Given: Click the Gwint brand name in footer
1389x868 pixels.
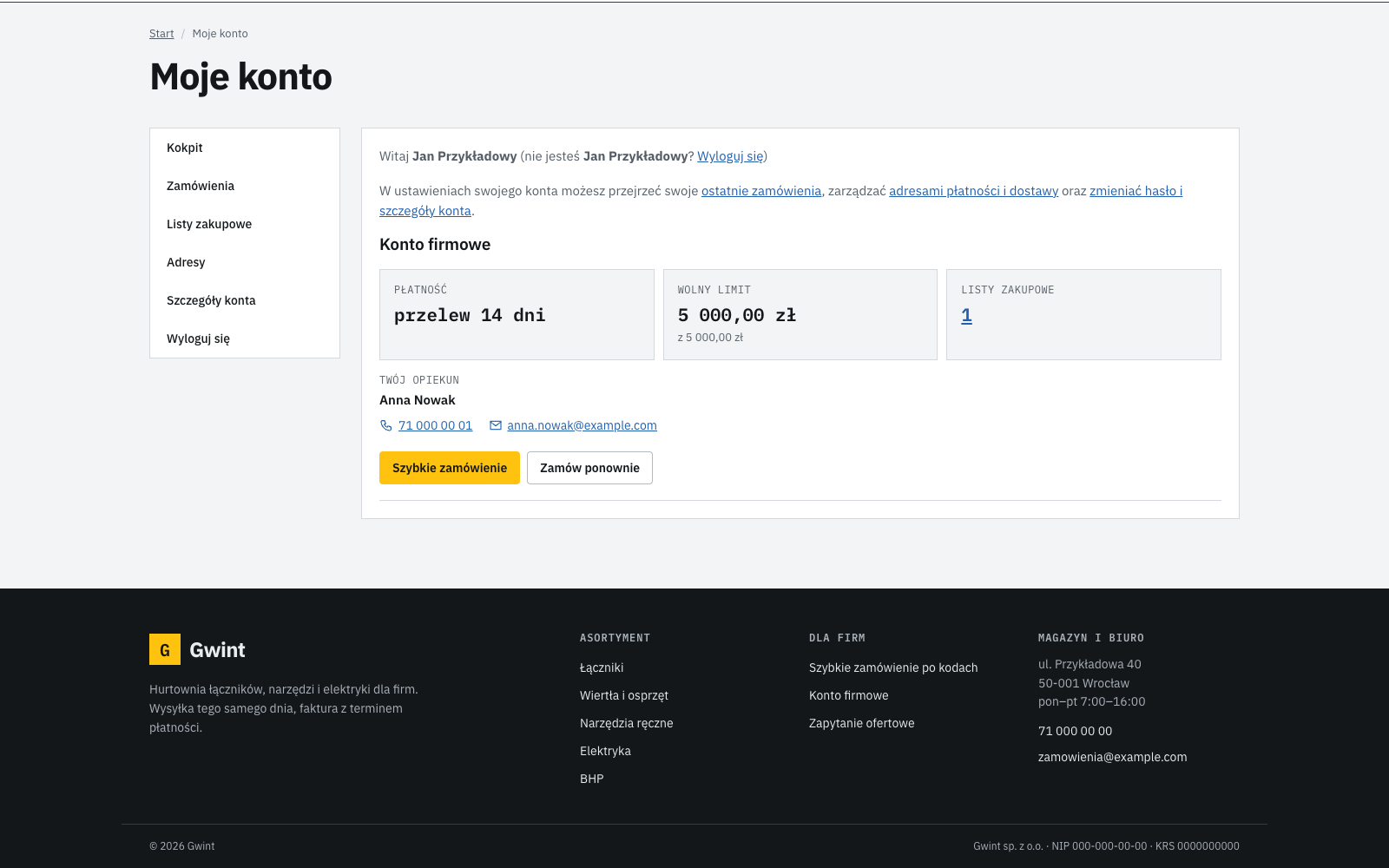Looking at the screenshot, I should [217, 650].
